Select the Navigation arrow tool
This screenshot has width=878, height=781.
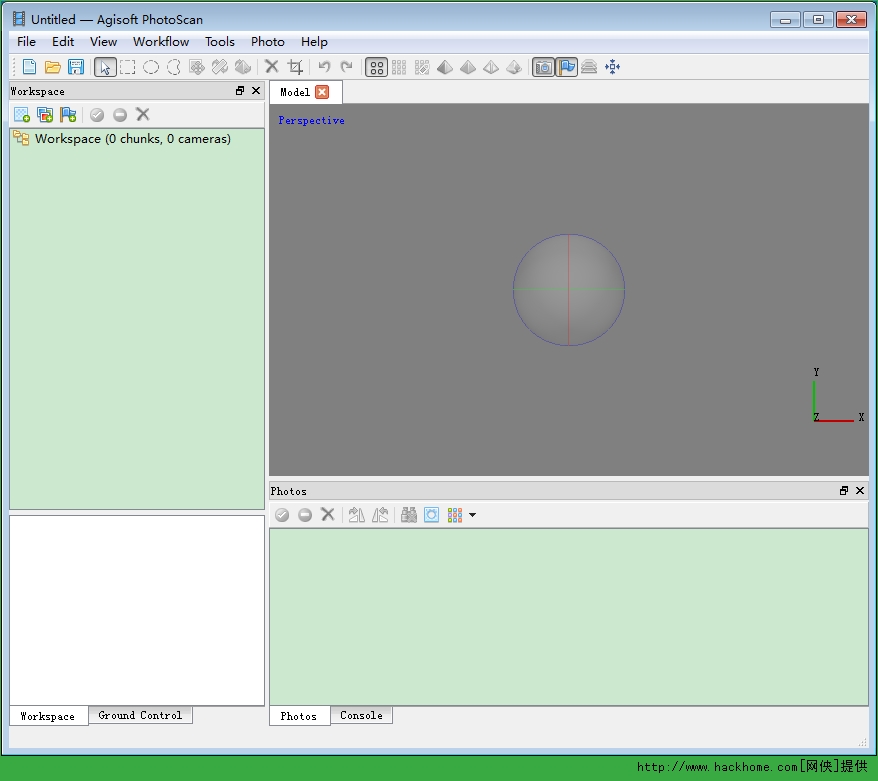click(x=105, y=67)
